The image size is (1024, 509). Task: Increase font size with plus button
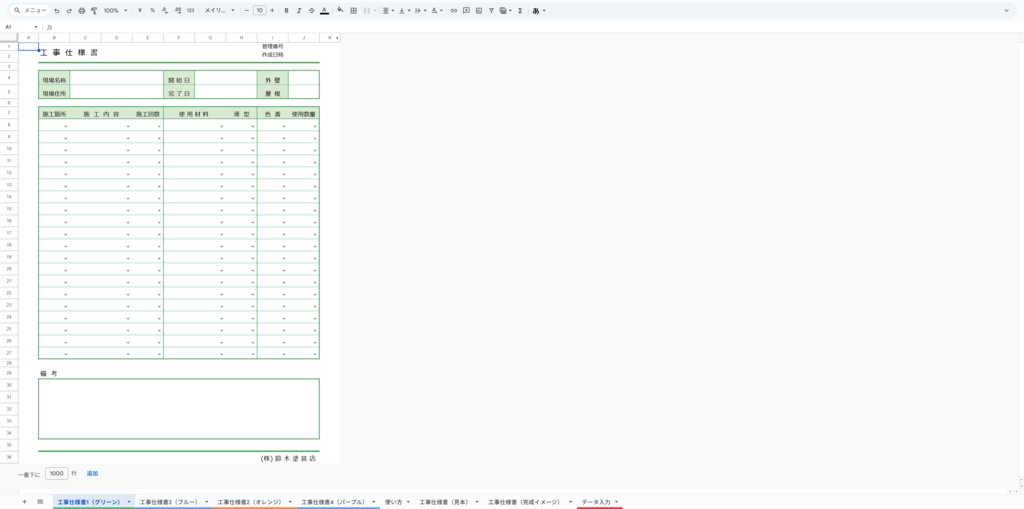[x=272, y=10]
